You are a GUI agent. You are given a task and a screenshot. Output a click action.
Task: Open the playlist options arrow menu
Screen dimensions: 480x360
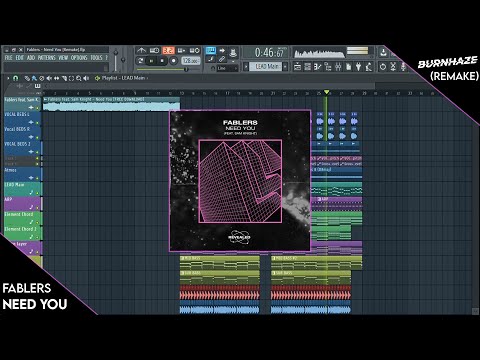(8, 78)
